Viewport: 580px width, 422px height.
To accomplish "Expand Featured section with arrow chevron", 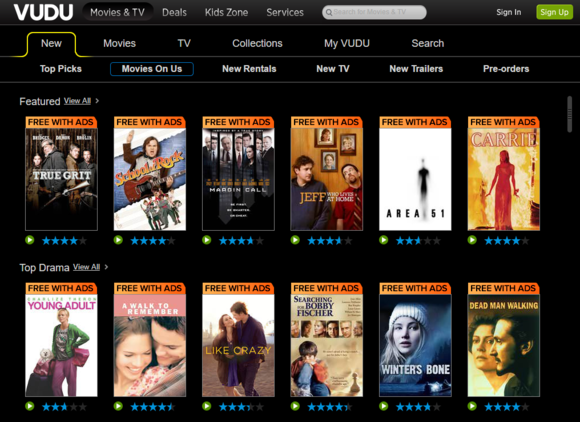I will click(97, 101).
